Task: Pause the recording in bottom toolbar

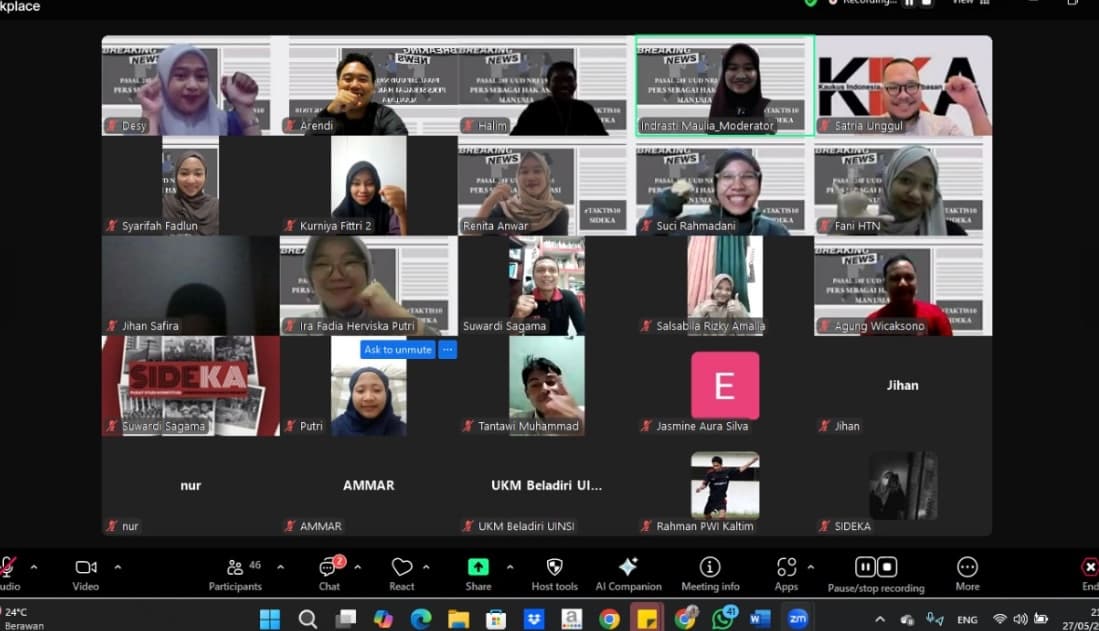Action: click(x=865, y=567)
